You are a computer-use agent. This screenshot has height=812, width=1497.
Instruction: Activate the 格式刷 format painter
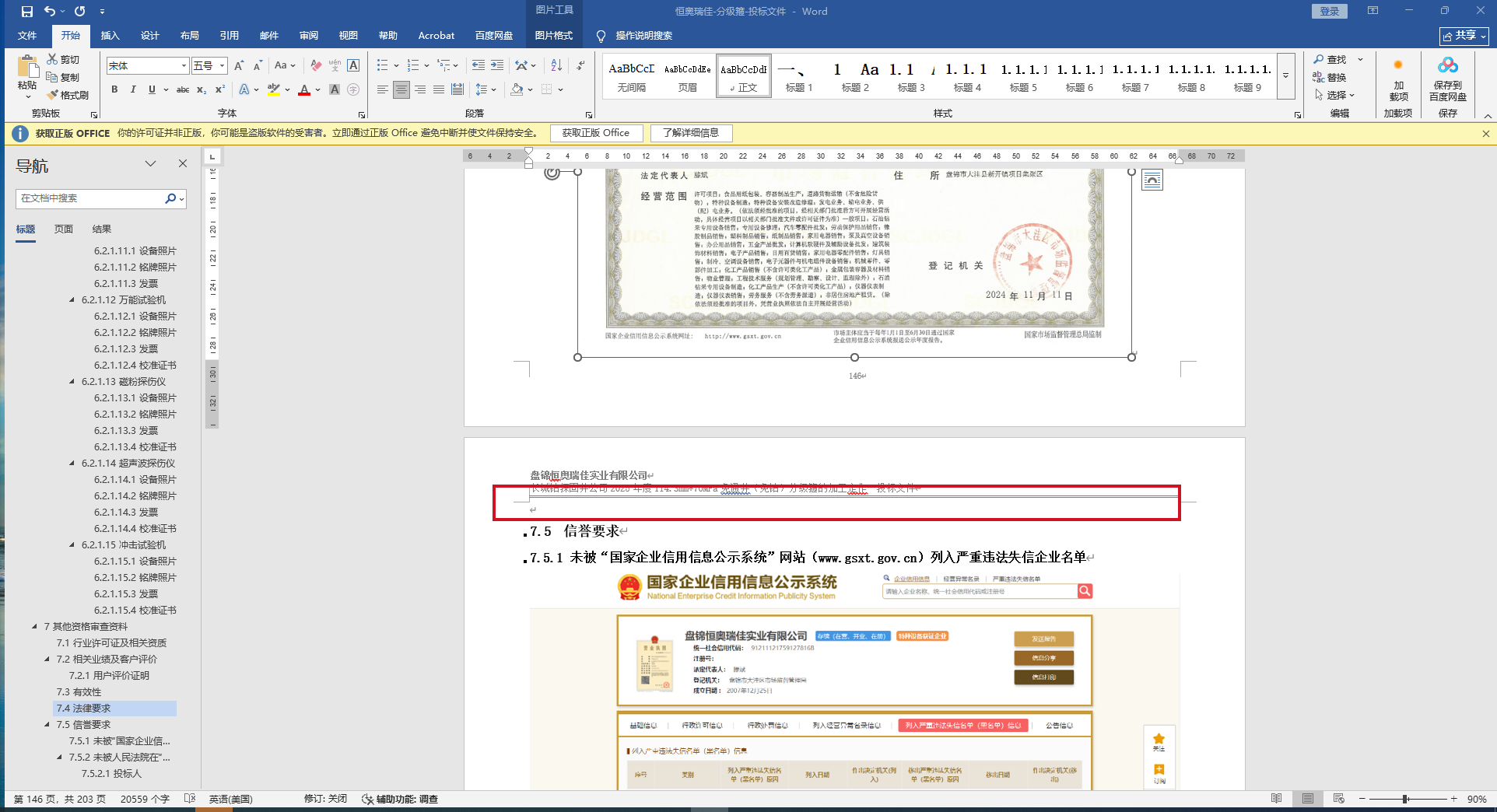click(68, 95)
